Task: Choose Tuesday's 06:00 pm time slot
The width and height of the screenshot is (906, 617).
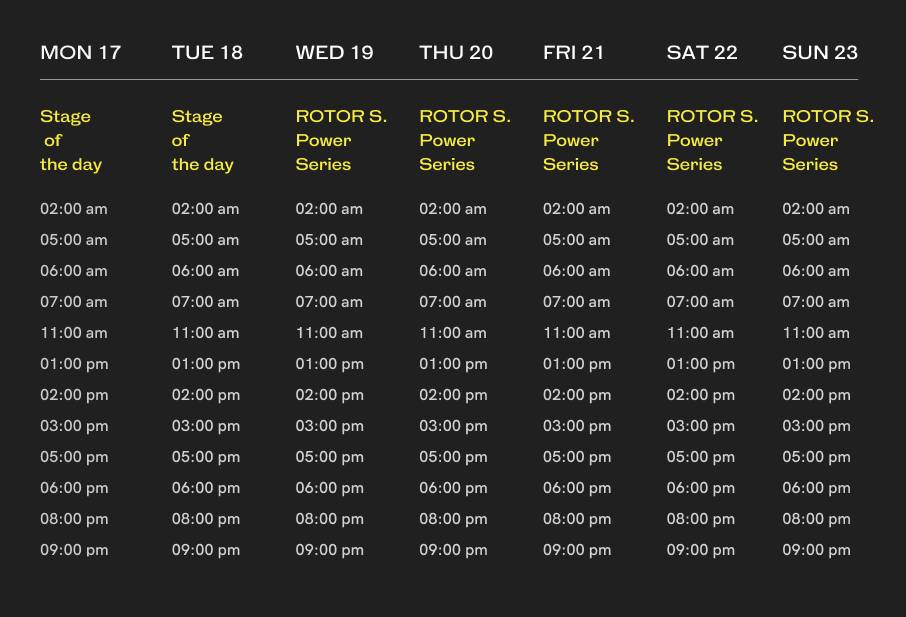Action: tap(206, 488)
